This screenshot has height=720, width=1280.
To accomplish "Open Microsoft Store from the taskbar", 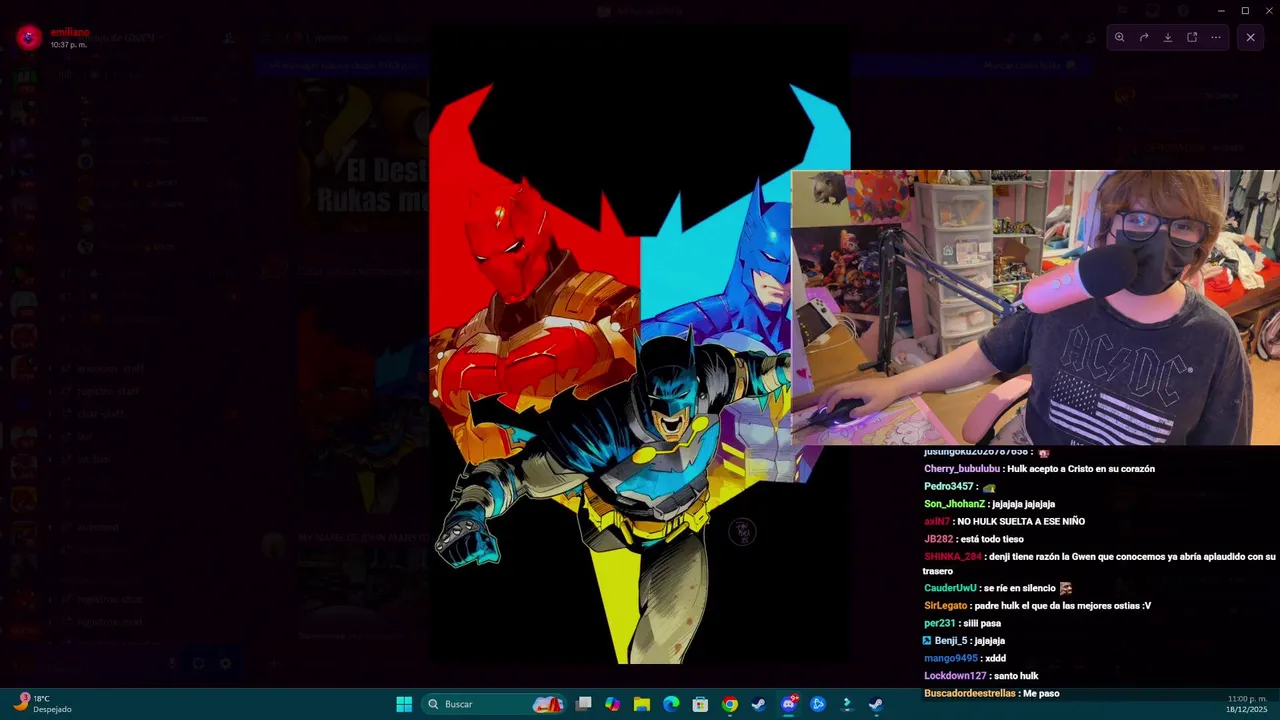I will point(700,704).
